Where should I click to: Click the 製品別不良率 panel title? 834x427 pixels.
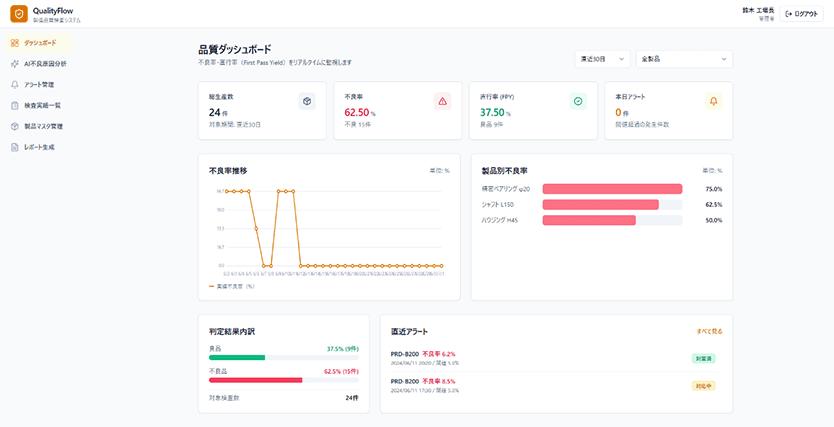tap(505, 171)
